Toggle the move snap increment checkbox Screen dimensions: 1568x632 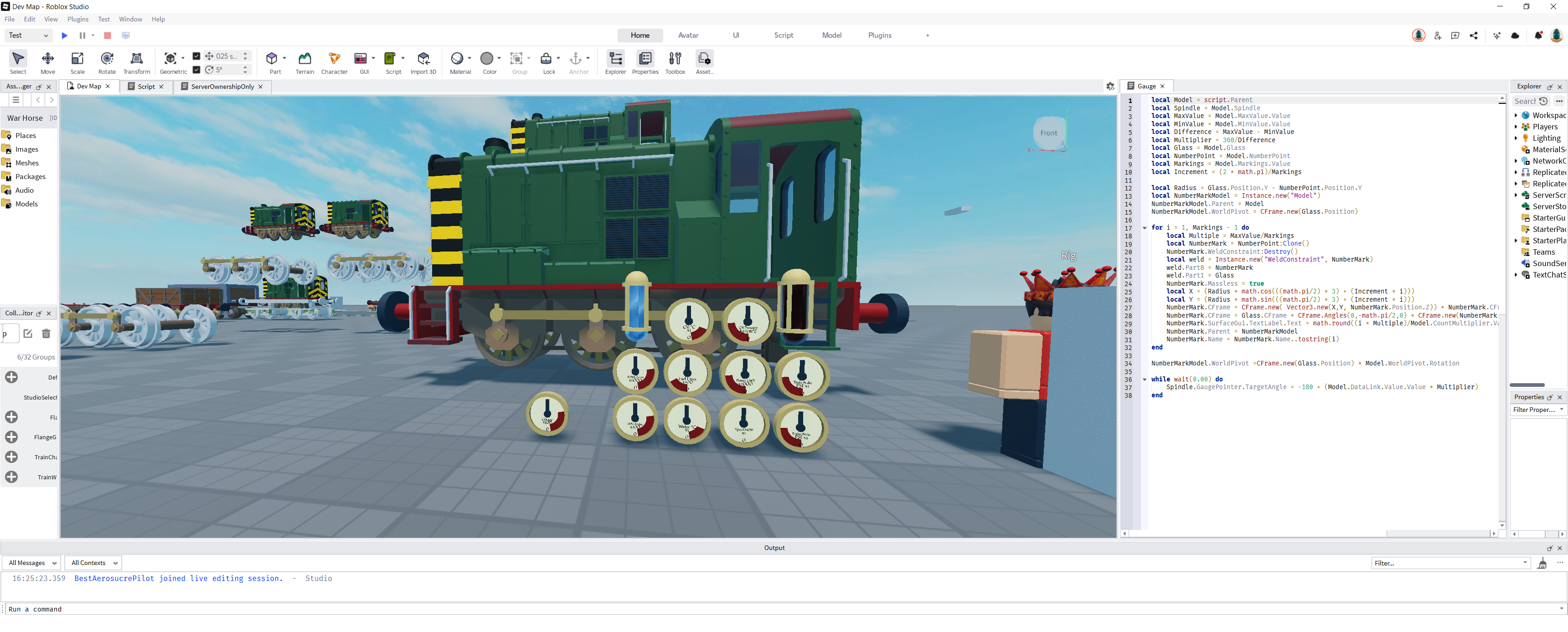pos(196,56)
